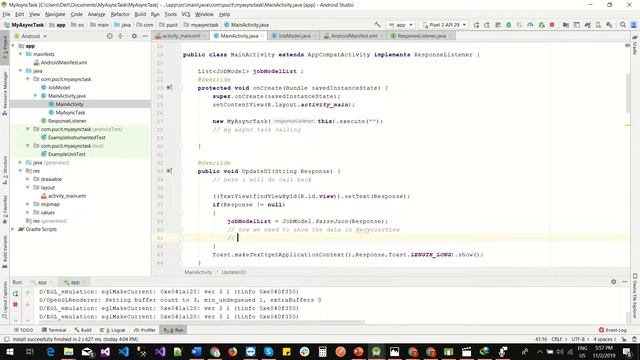This screenshot has height=360, width=640.
Task: Open the TODO tool window
Action: (x=23, y=330)
